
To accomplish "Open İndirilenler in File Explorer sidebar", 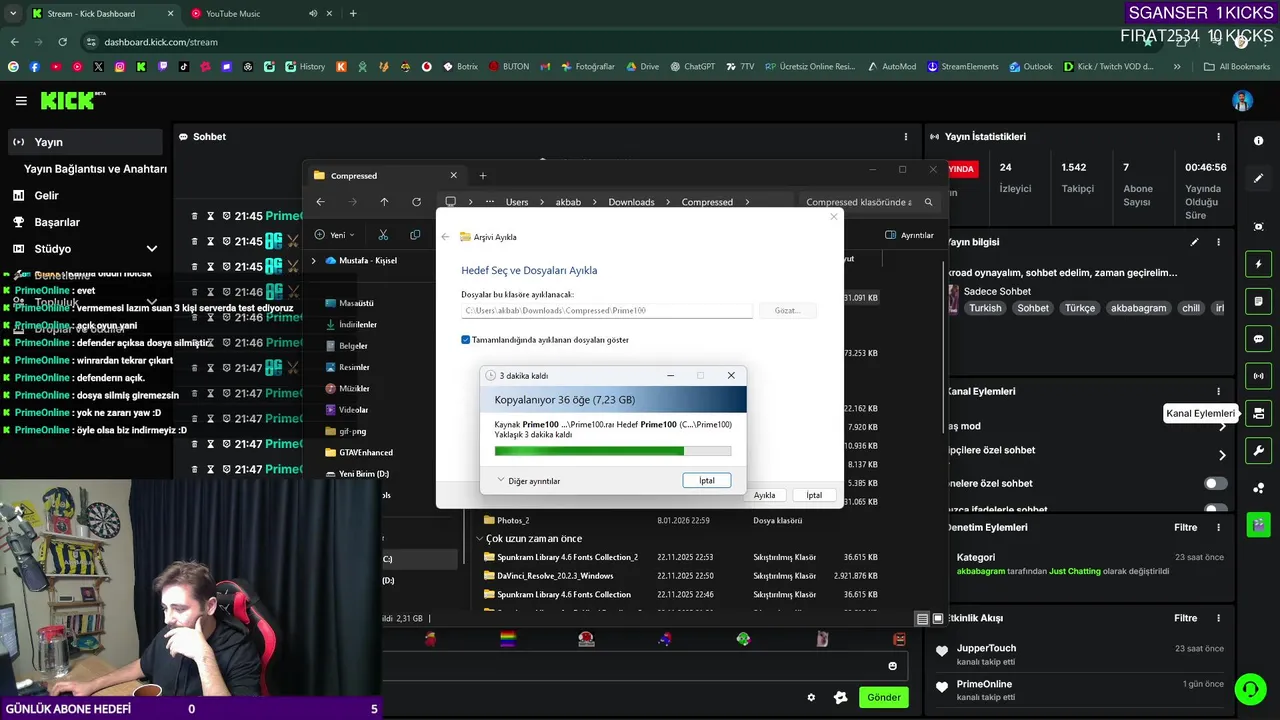I will 357,325.
